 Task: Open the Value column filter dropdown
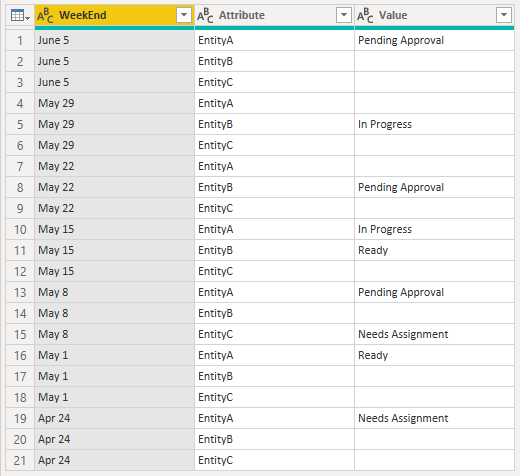504,15
